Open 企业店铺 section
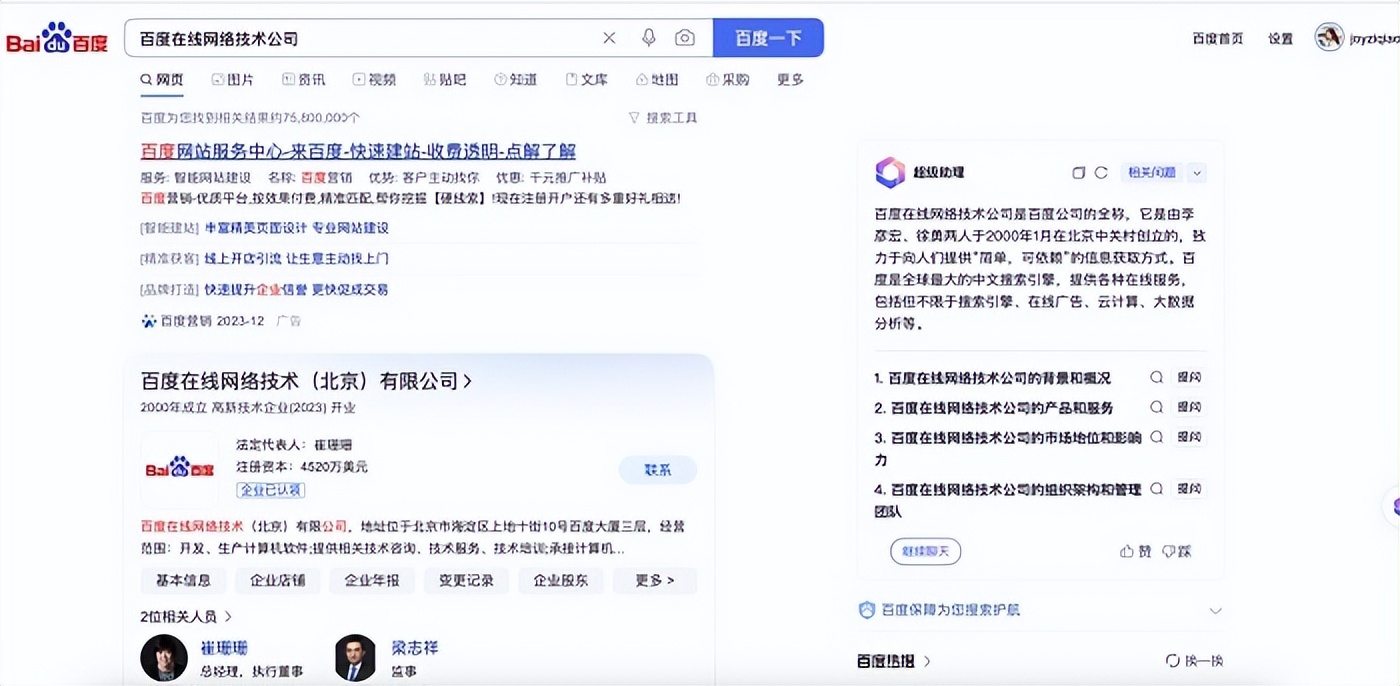The image size is (1400, 686). tap(278, 581)
